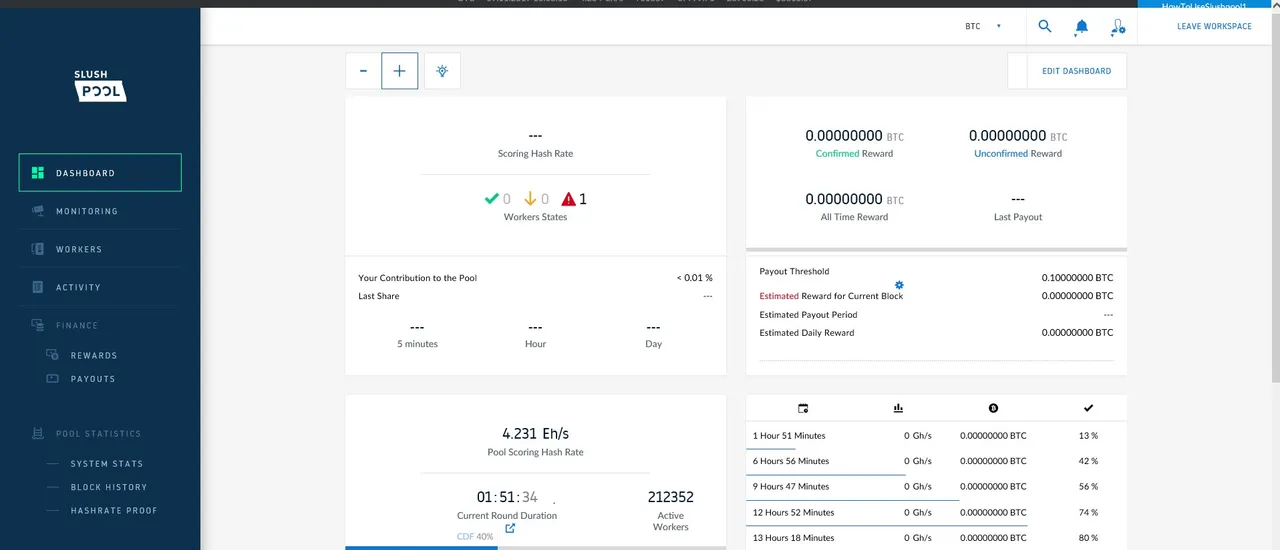Screen dimensions: 1280x550
Task: Click the Pool Statistics section header icon
Action: point(38,434)
